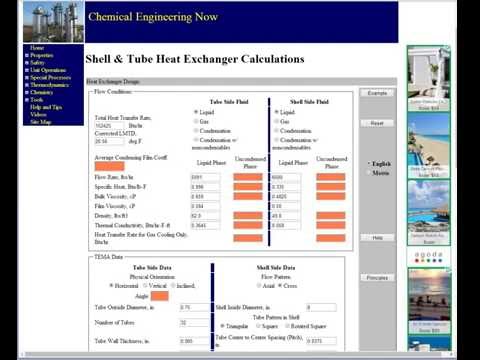Click the Corrected LMTD input field
This screenshot has width=480, height=360.
coord(109,141)
